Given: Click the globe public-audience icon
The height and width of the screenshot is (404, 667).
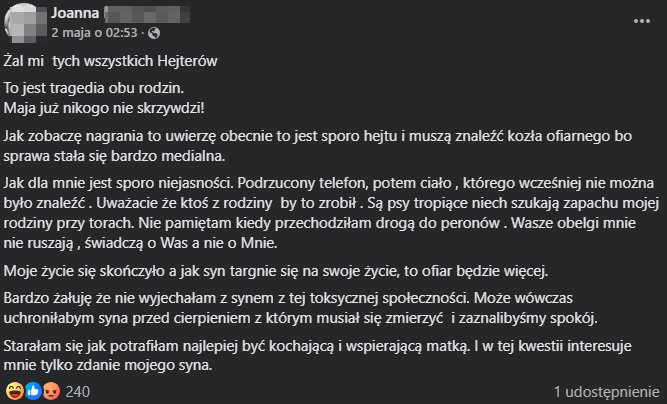Looking at the screenshot, I should (x=154, y=33).
